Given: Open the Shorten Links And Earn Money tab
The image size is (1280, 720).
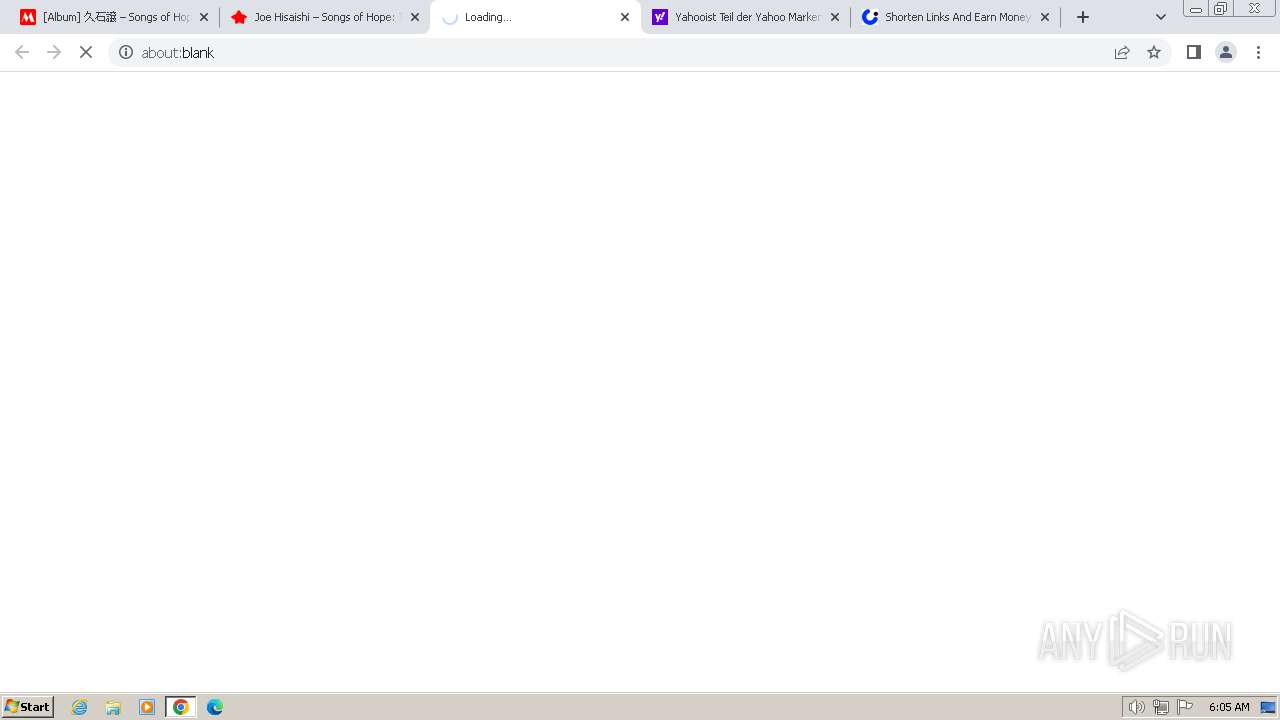Looking at the screenshot, I should (x=955, y=17).
